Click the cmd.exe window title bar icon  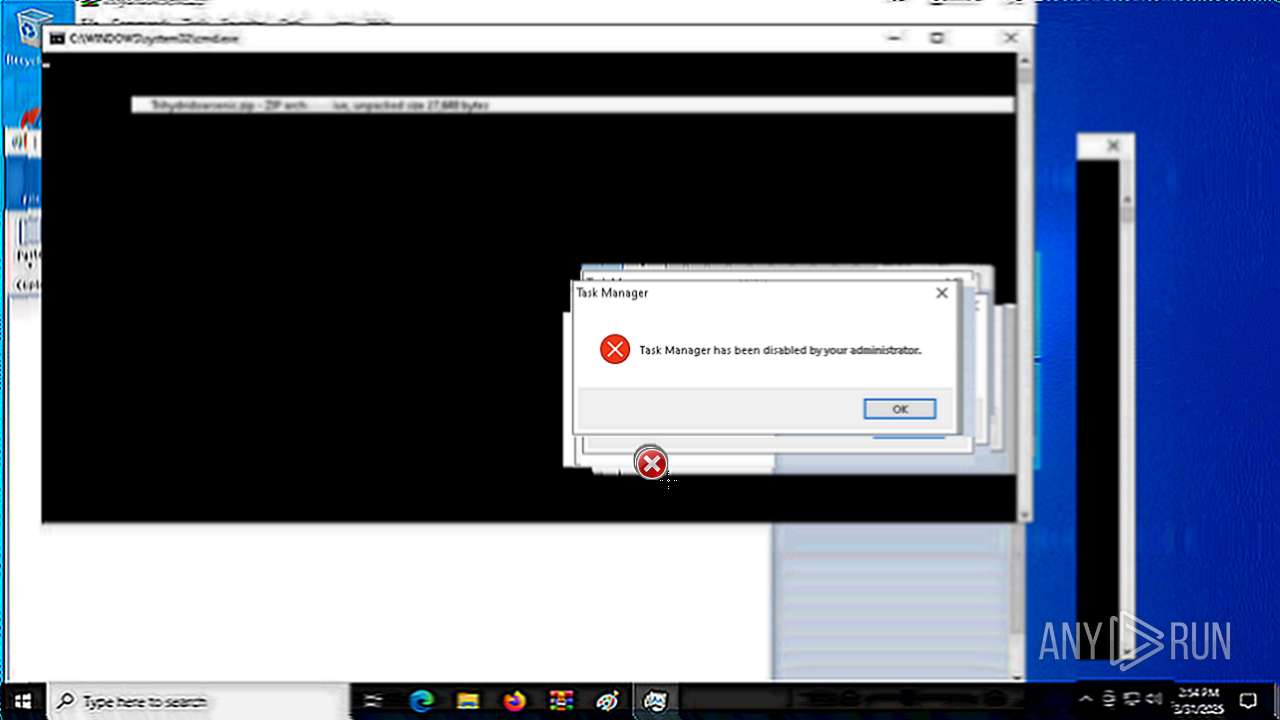pyautogui.click(x=58, y=38)
